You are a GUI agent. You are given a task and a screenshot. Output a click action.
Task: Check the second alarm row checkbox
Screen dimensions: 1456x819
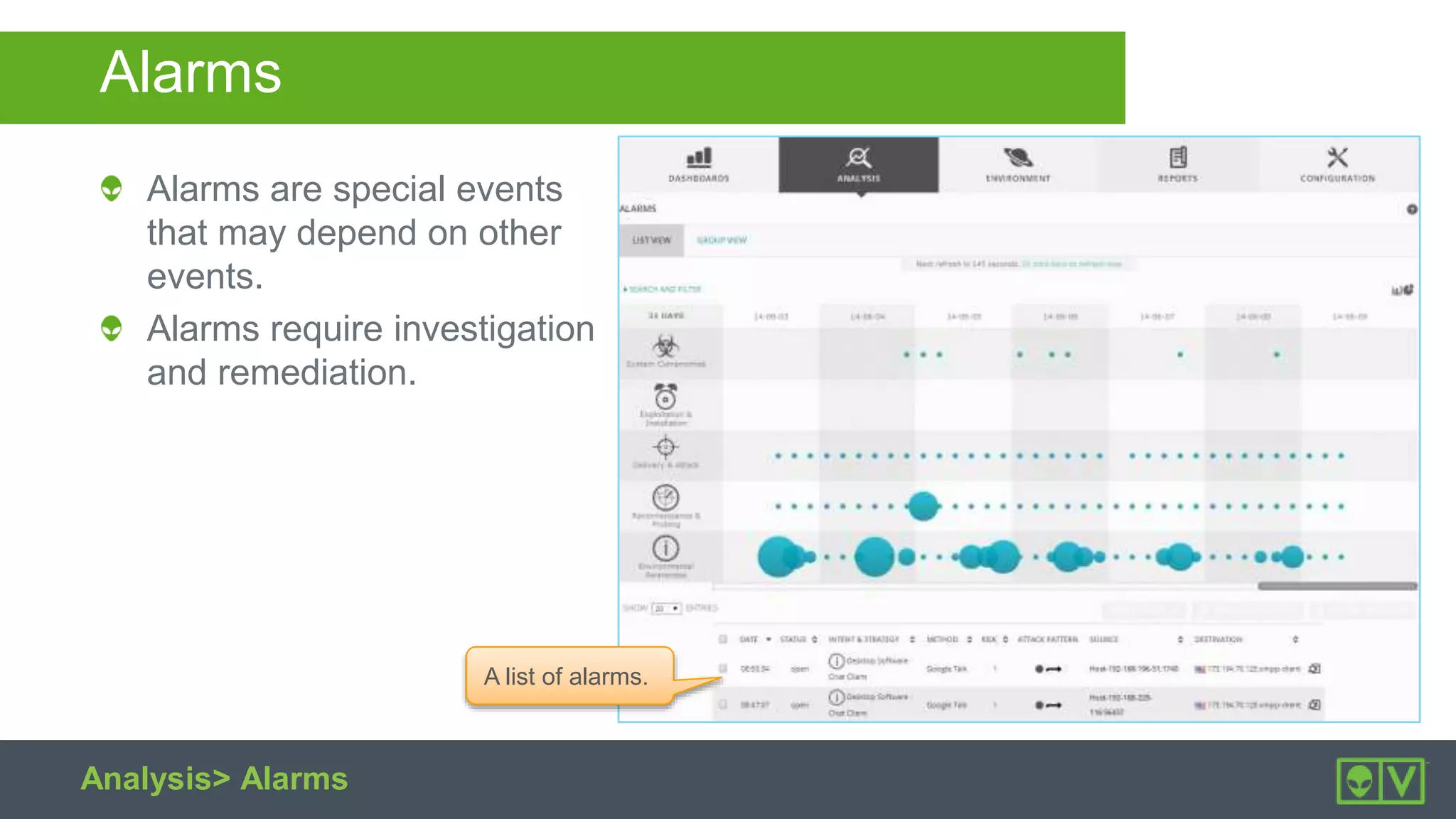pos(723,705)
